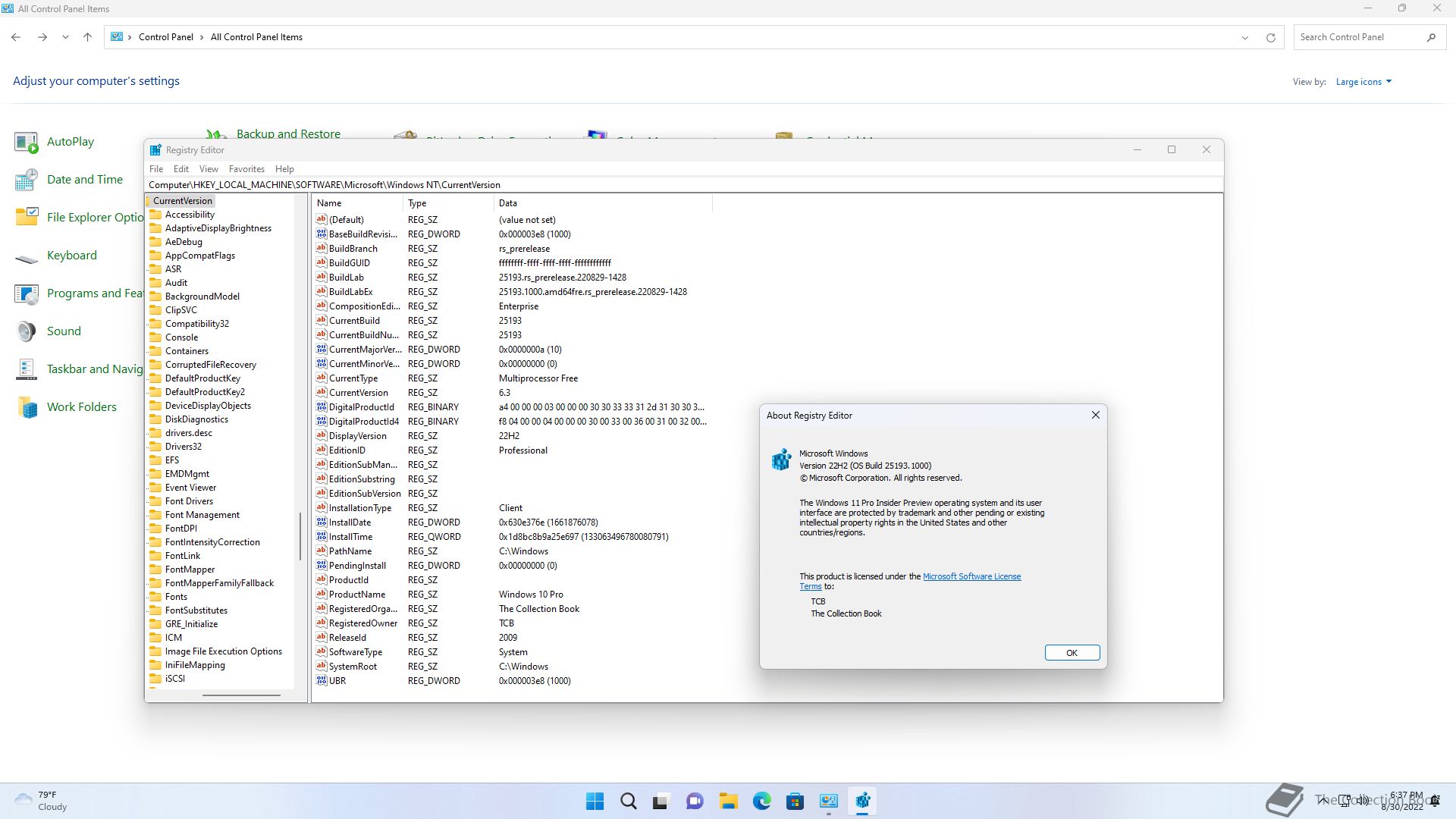Click Backup and Restore link
The height and width of the screenshot is (819, 1456).
(x=288, y=134)
